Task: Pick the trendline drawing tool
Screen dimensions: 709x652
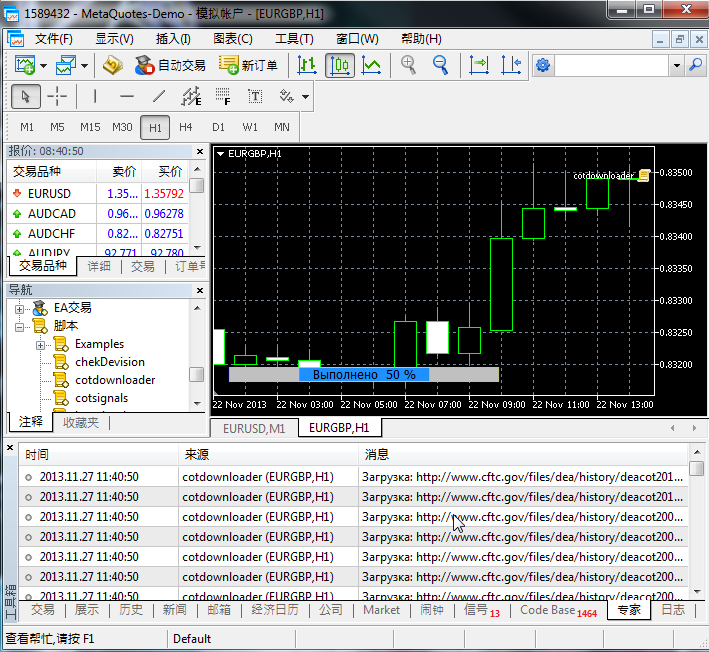Action: [158, 96]
